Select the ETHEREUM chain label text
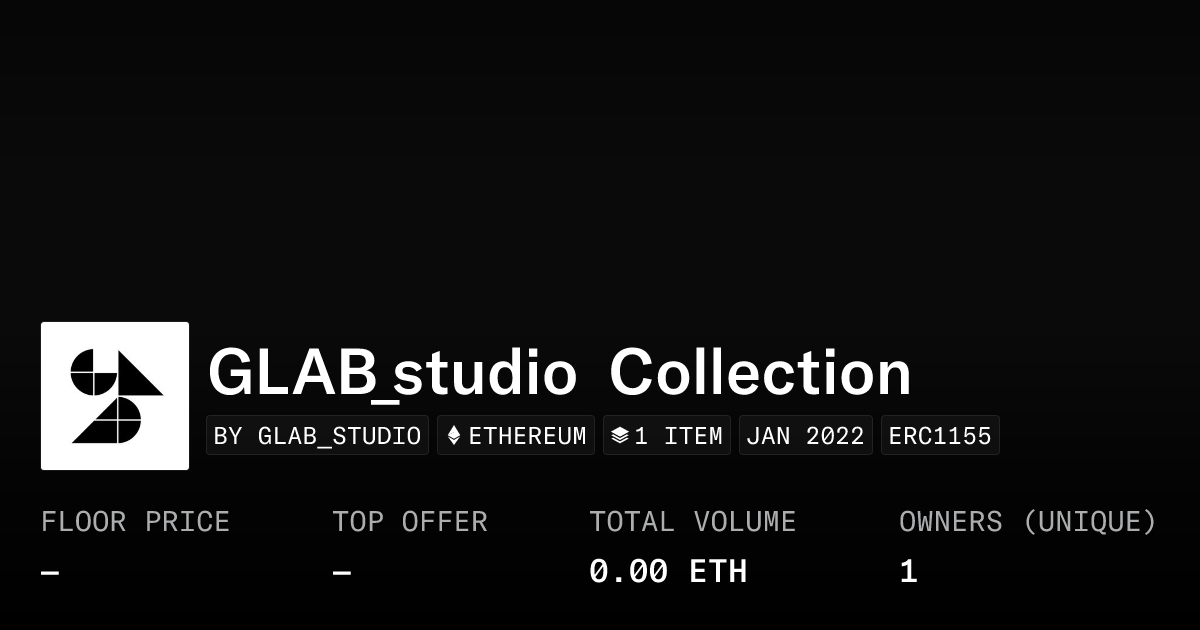The image size is (1200, 630). click(x=527, y=436)
